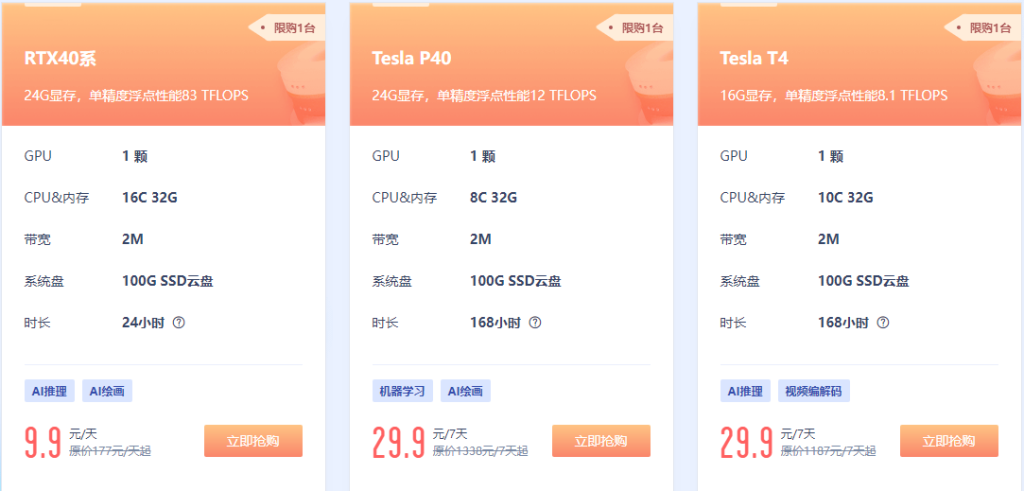Click 168小时 on the Tesla P40 card
The height and width of the screenshot is (491, 1024).
tap(495, 323)
